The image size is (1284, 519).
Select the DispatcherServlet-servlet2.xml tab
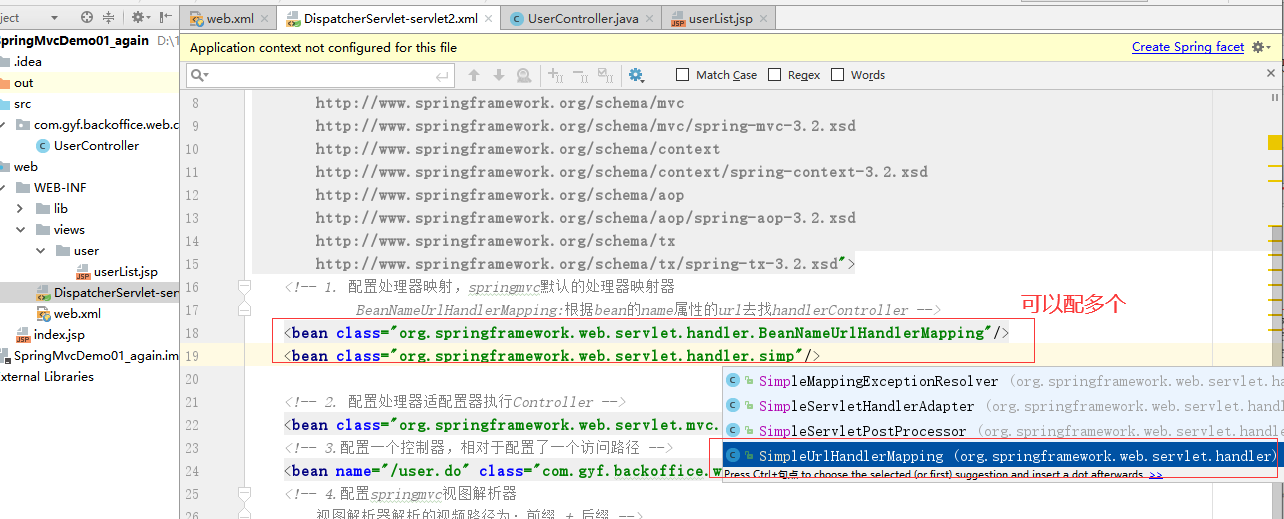pyautogui.click(x=389, y=19)
